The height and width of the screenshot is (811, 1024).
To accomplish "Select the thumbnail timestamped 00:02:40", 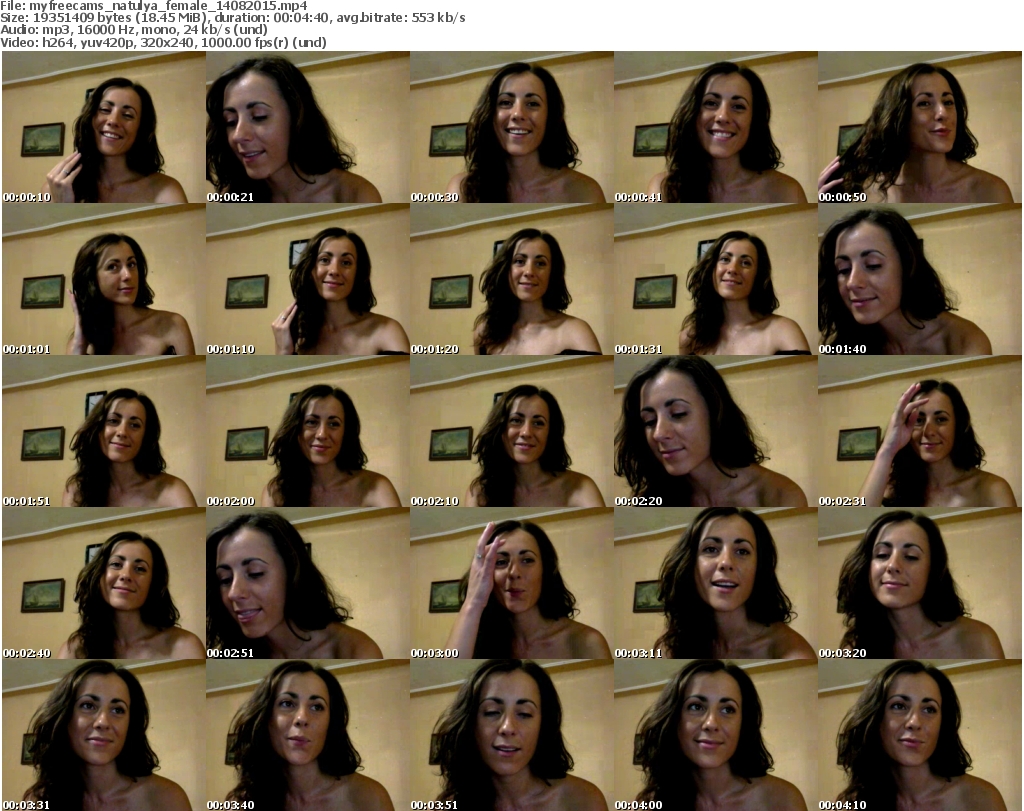I will (x=104, y=584).
